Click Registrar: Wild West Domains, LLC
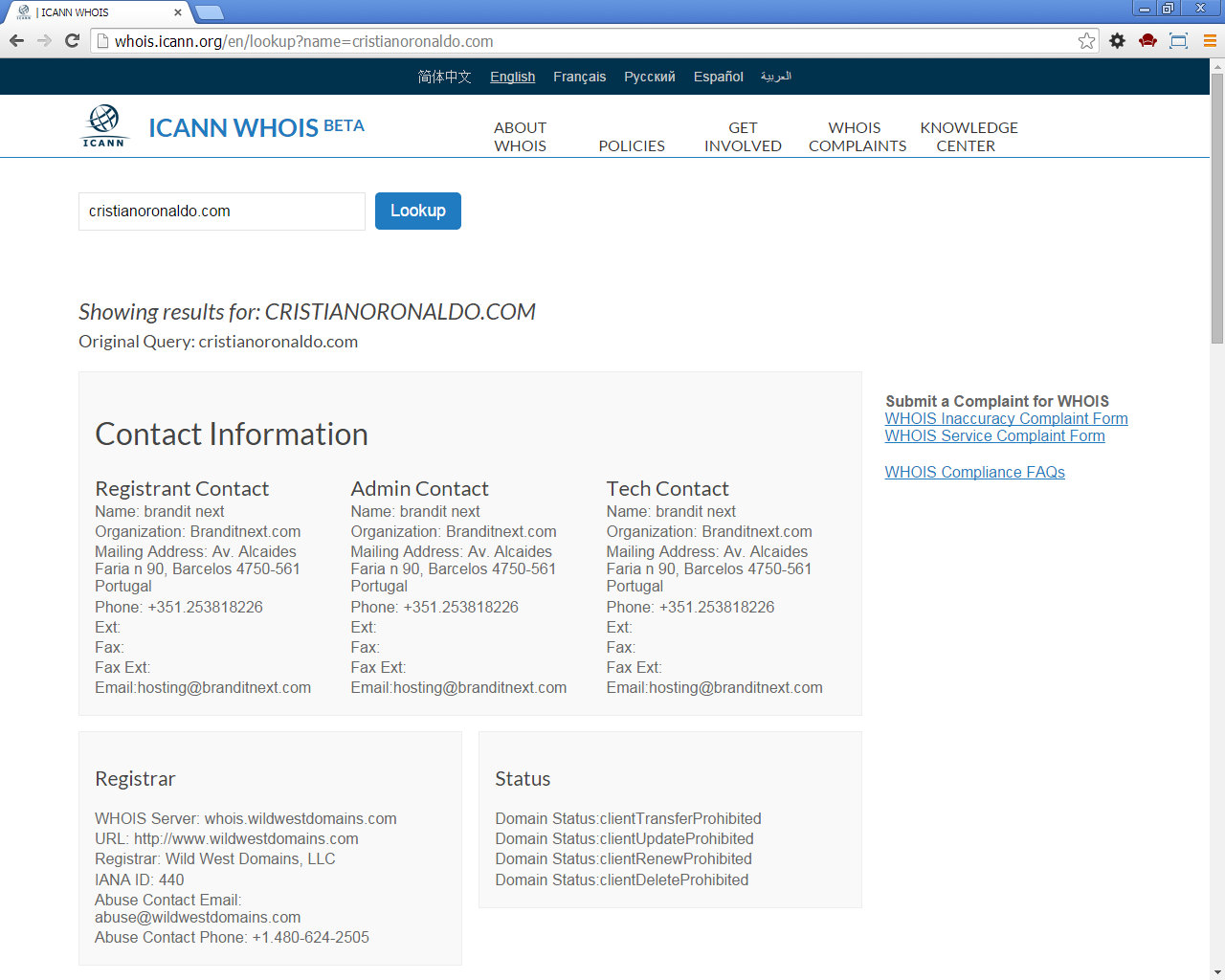The height and width of the screenshot is (980, 1225). click(x=215, y=859)
